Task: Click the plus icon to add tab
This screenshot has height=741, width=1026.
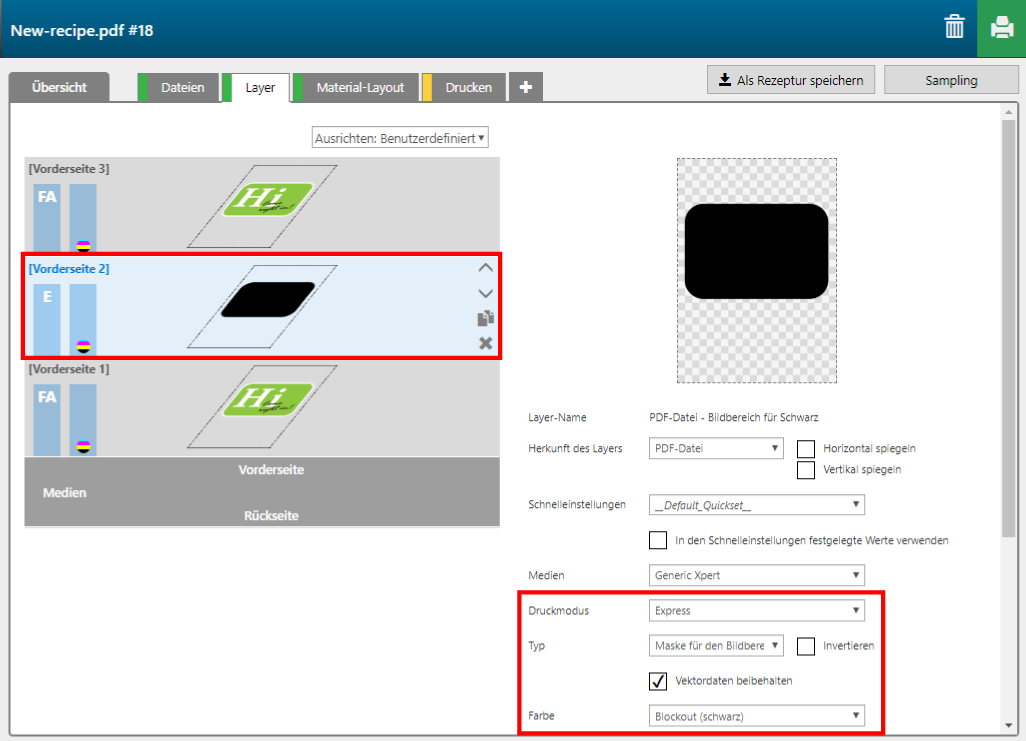Action: click(x=525, y=88)
